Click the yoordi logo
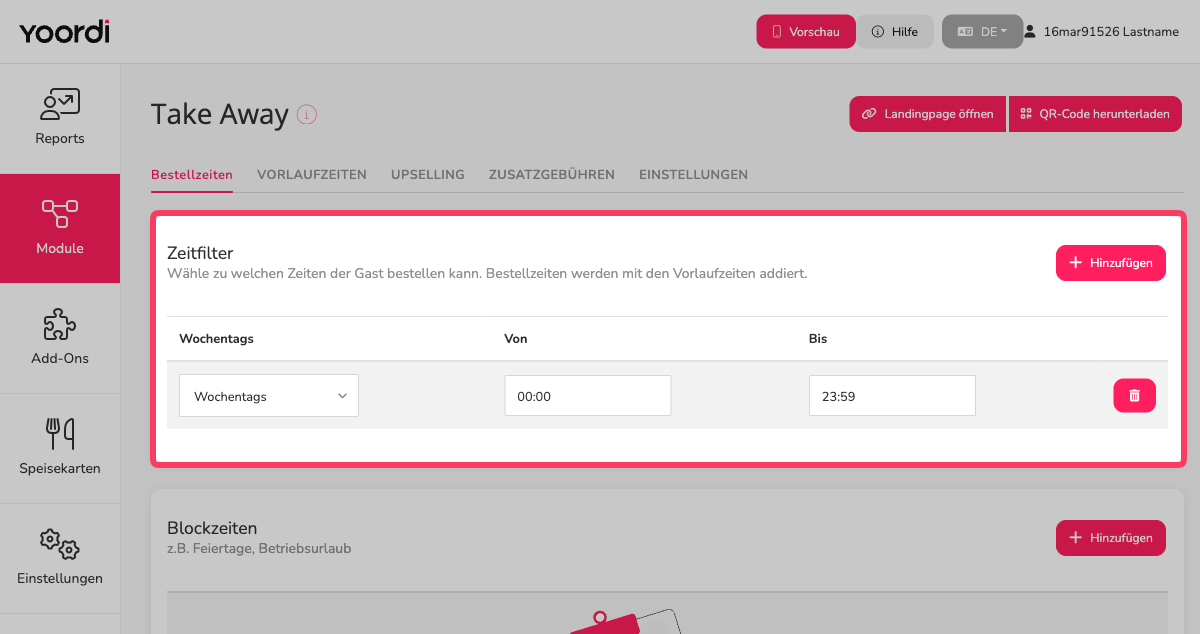Screen dimensions: 1200x634 pos(64,31)
